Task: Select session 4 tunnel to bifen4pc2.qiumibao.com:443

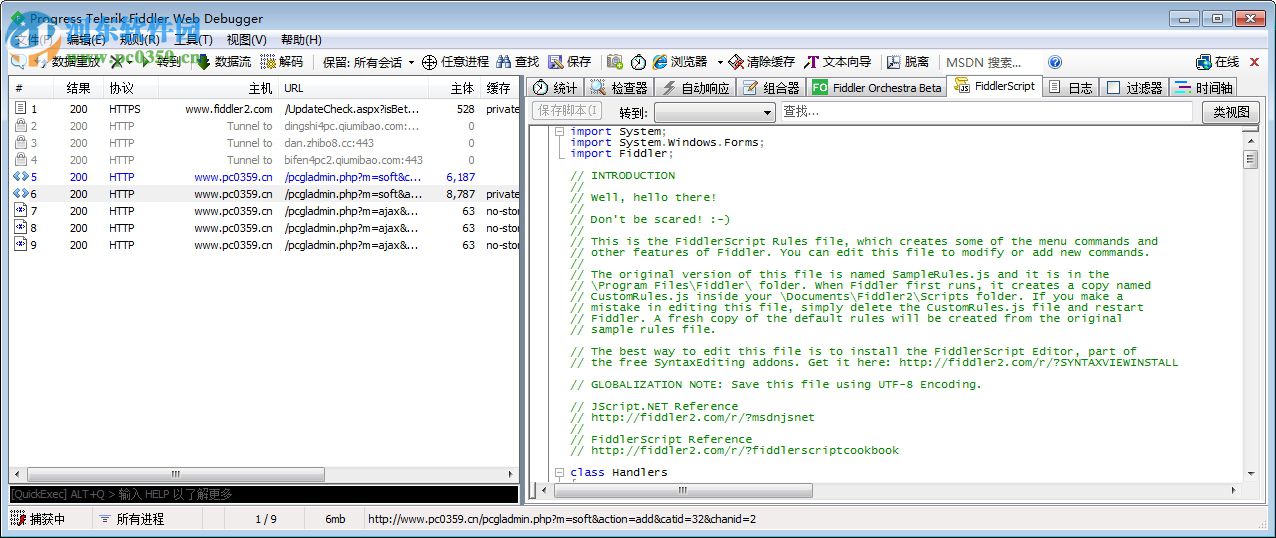Action: [x=264, y=160]
